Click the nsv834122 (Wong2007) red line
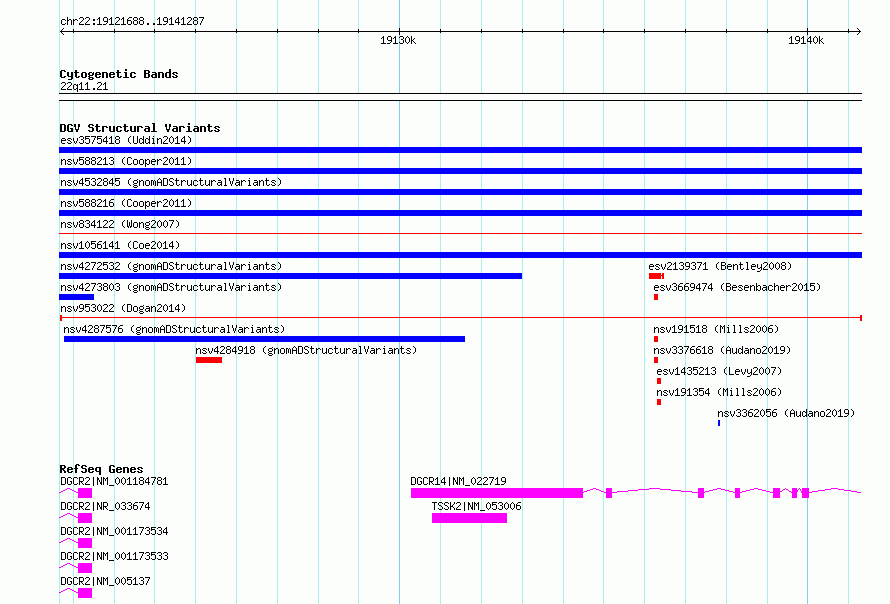 point(460,233)
